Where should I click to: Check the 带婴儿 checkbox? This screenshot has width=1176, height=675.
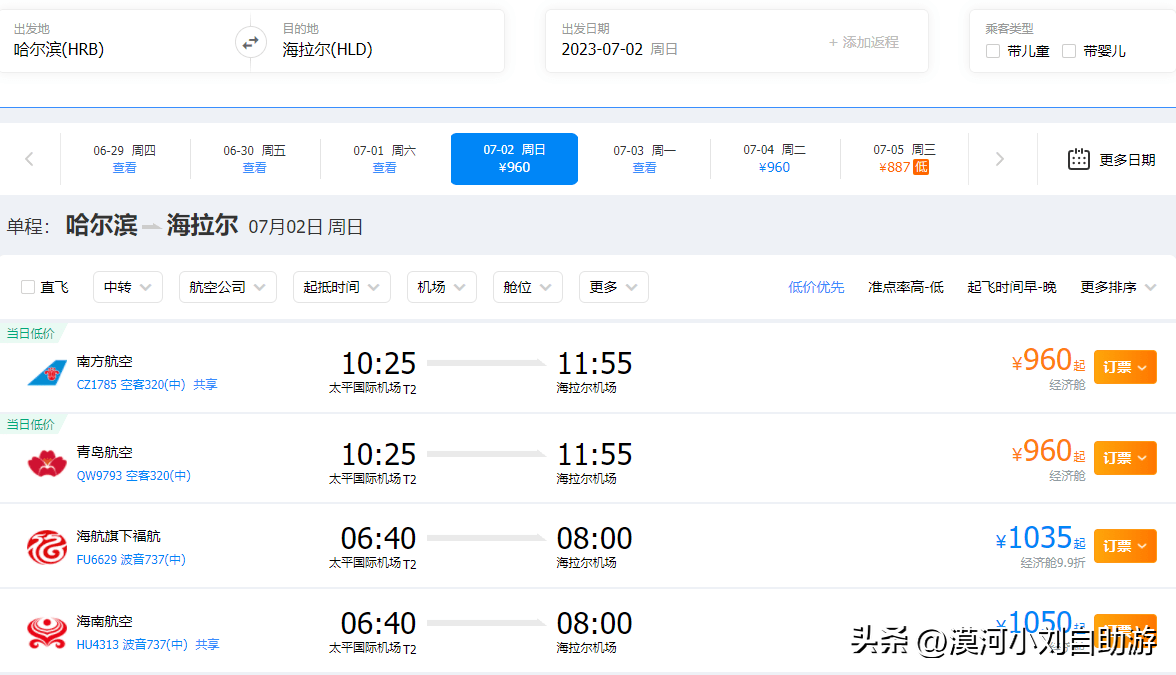click(x=1069, y=51)
